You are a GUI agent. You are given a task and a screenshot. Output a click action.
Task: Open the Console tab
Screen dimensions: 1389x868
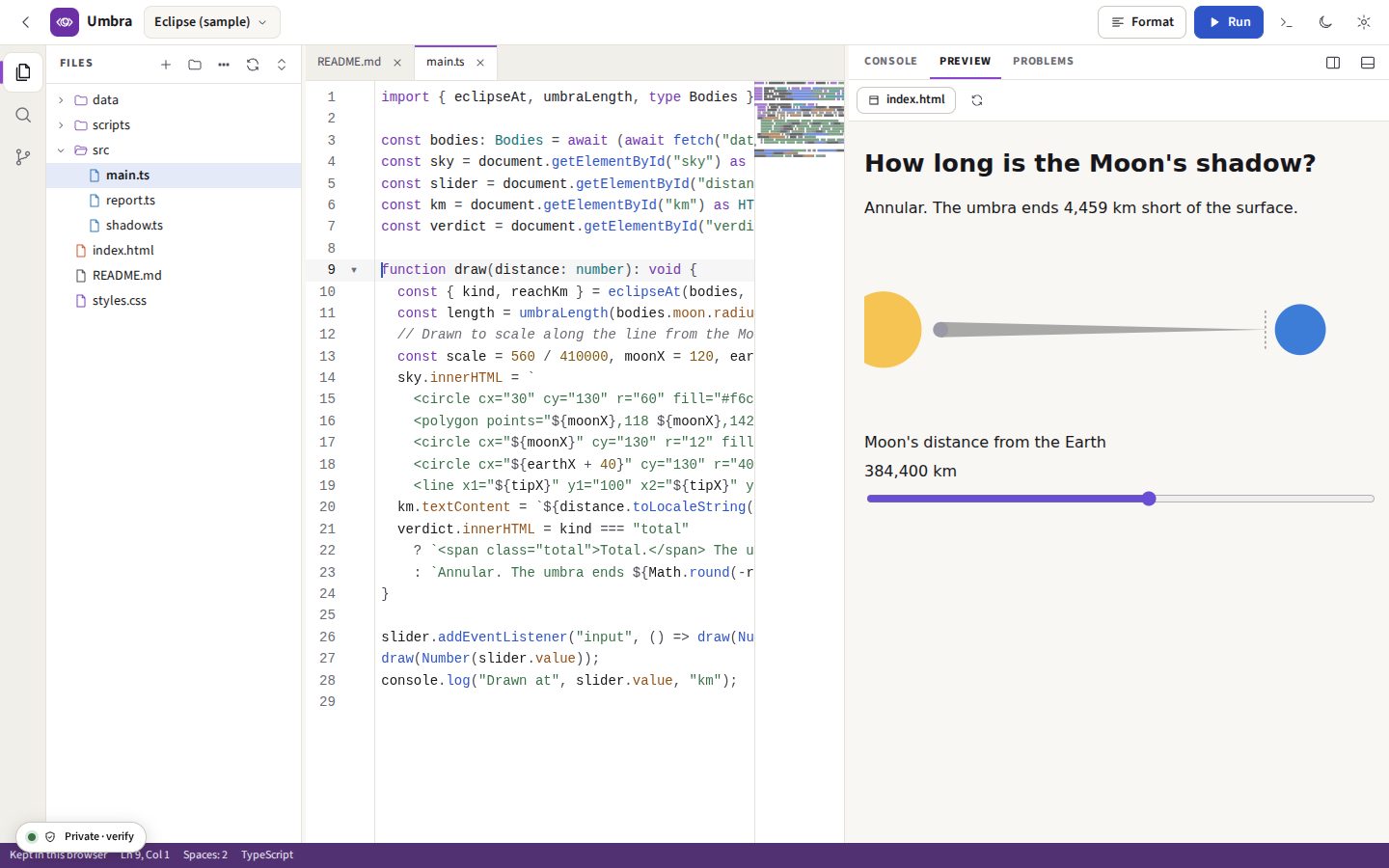coord(890,62)
